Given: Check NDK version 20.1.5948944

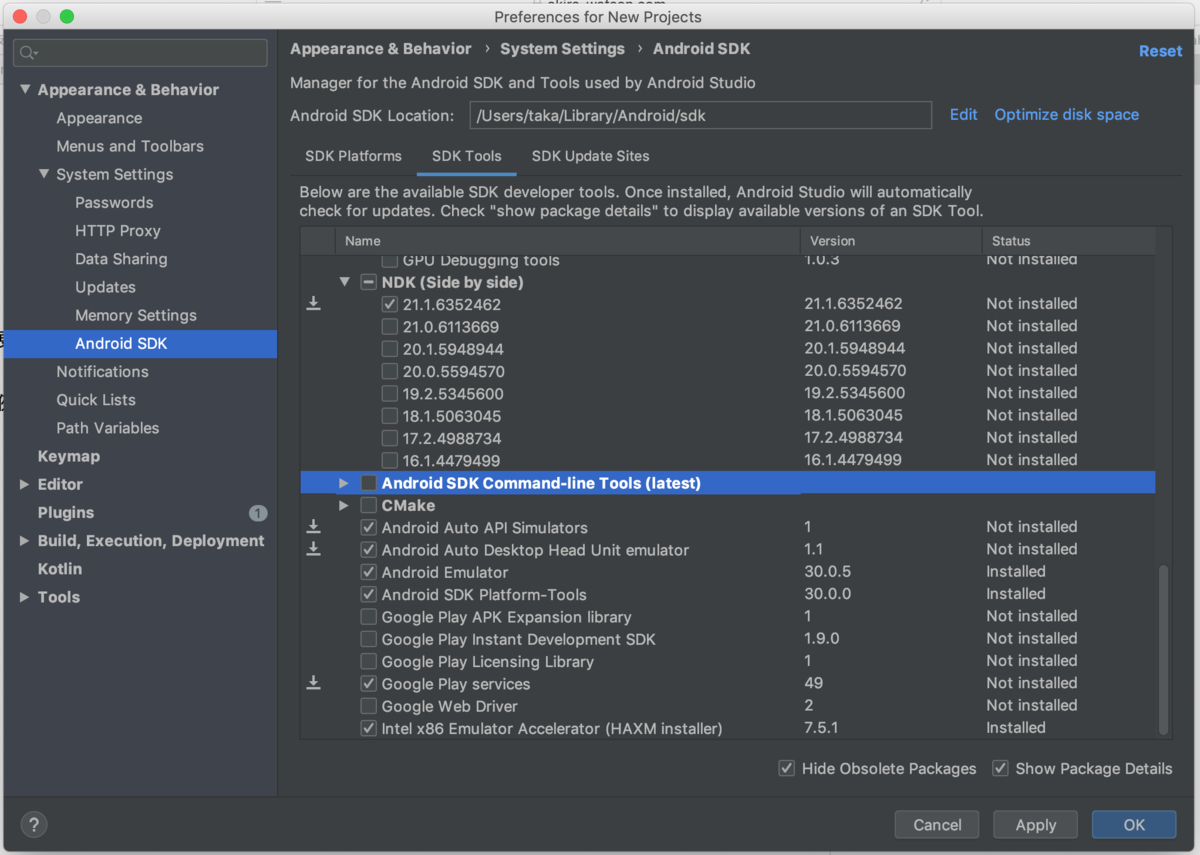Looking at the screenshot, I should coord(390,349).
